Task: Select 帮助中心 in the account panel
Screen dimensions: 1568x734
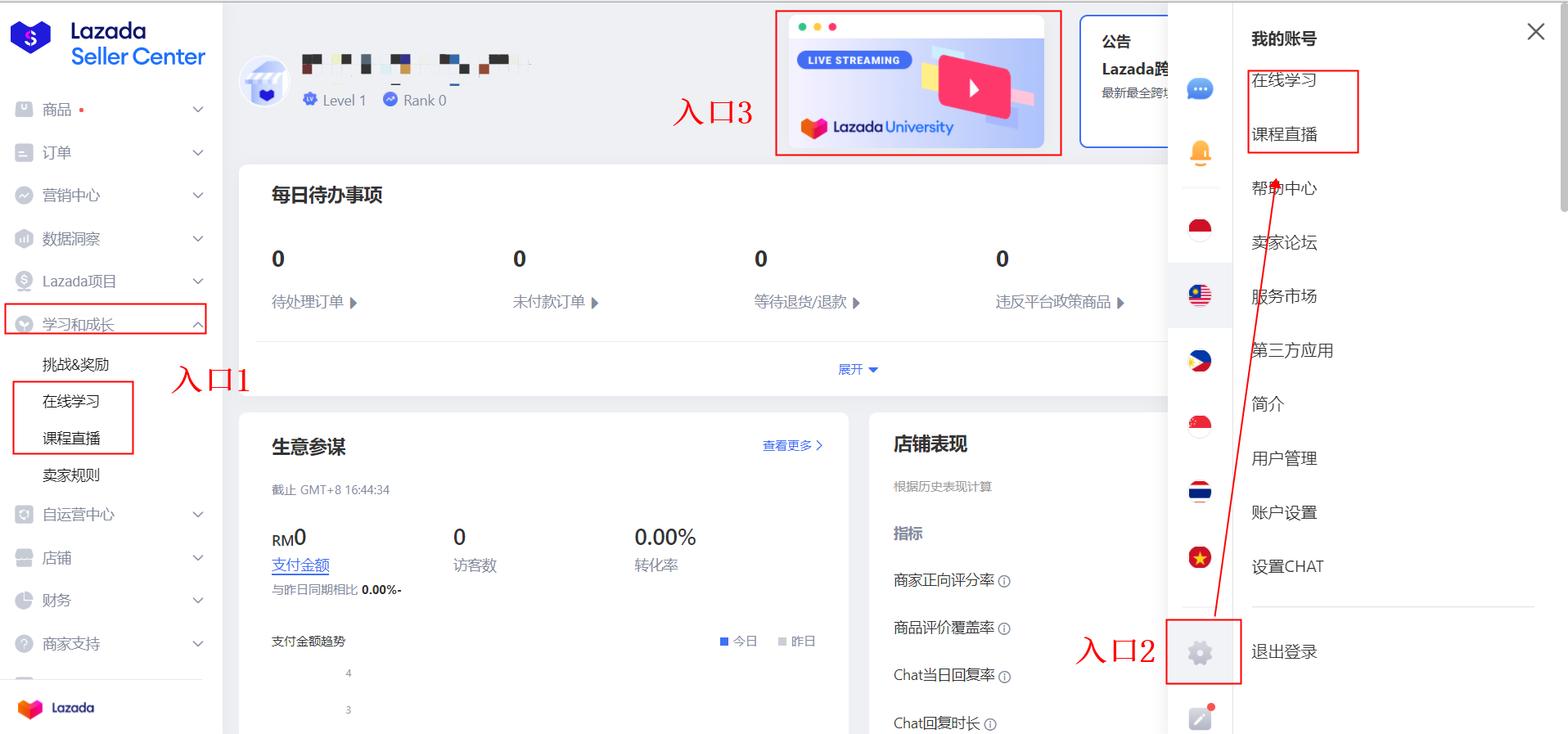Action: click(x=1284, y=188)
